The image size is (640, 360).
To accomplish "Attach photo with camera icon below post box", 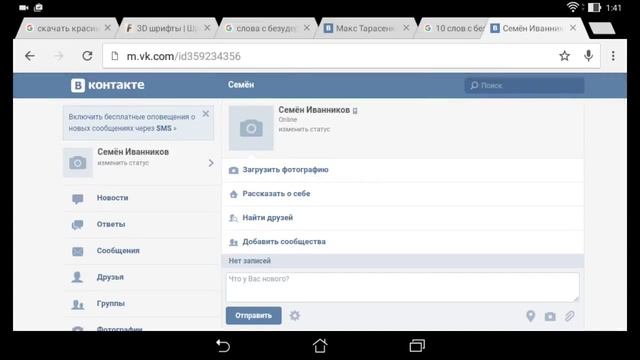I will pos(550,316).
